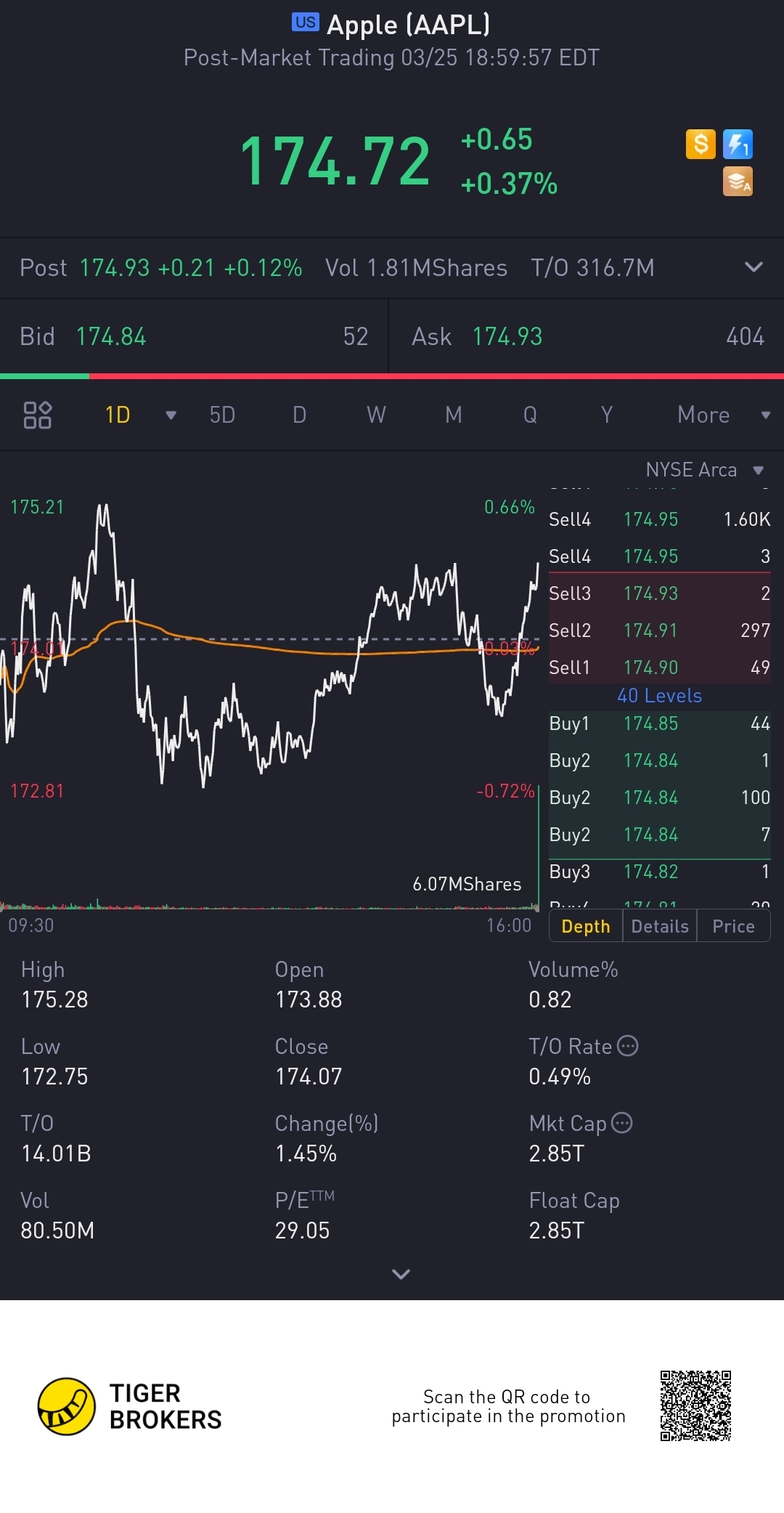Tap the Tiger Brokers logo
Image resolution: width=784 pixels, height=1513 pixels.
click(130, 1406)
